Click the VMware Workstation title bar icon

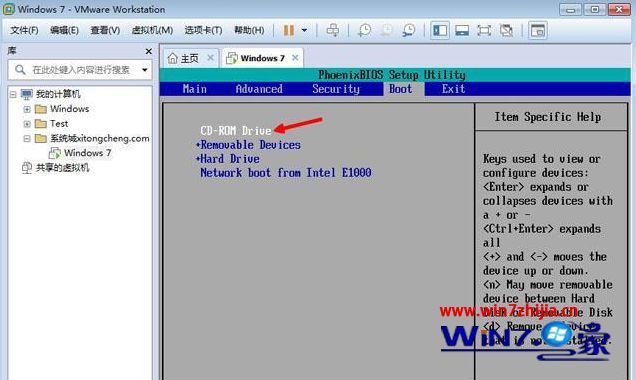coord(9,9)
